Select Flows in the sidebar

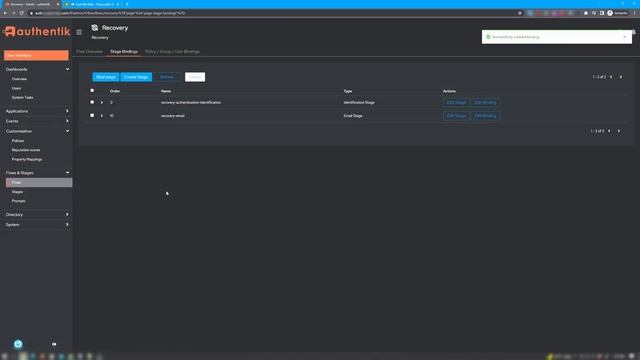(x=39, y=182)
